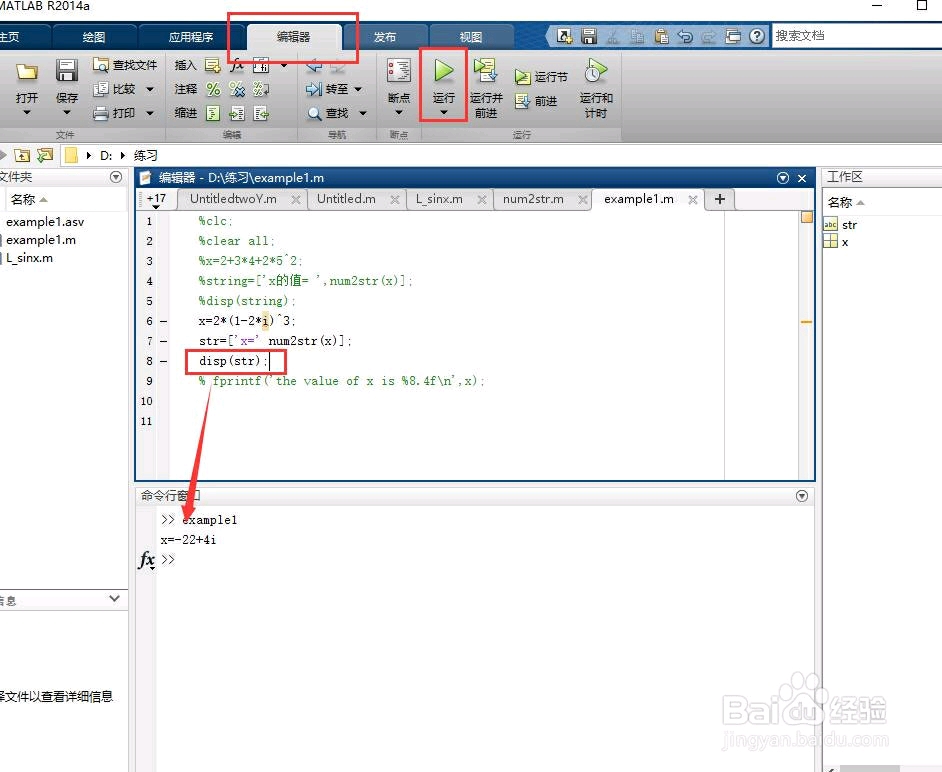Open the editor panel actions menu

click(782, 178)
